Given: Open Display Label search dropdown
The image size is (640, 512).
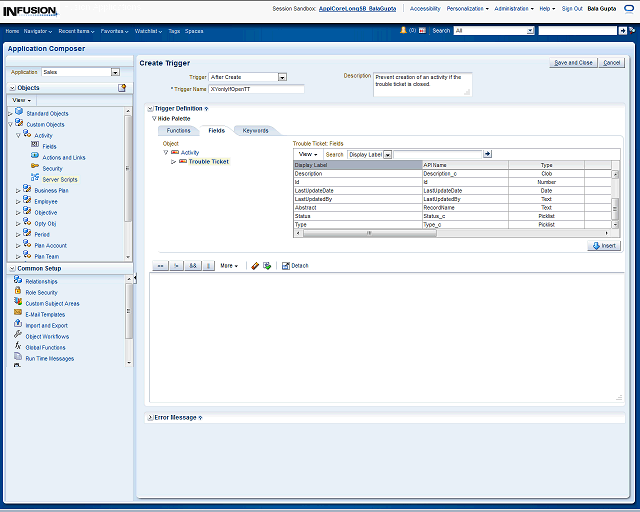Looking at the screenshot, I should click(x=387, y=154).
